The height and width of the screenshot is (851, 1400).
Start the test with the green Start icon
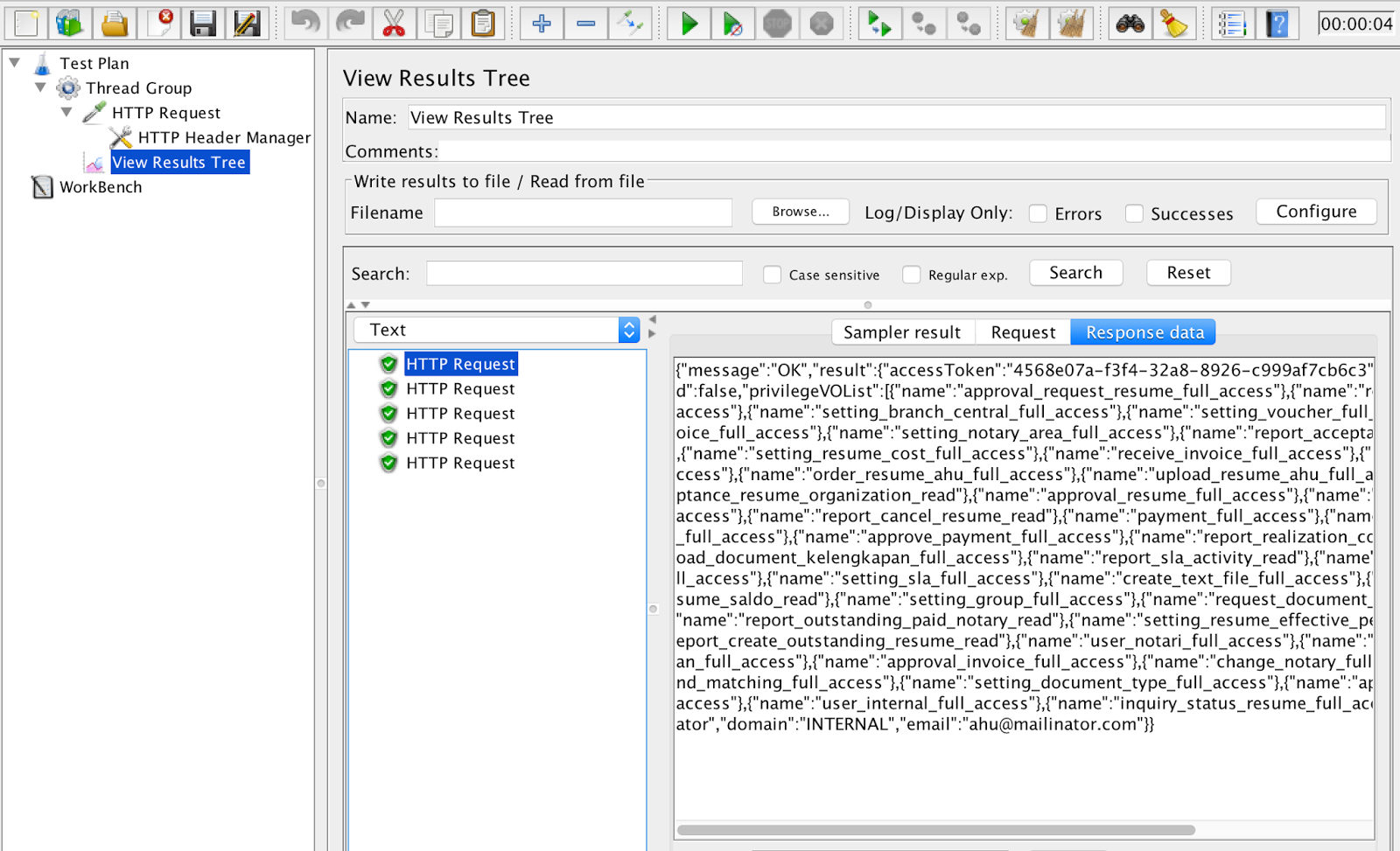point(689,24)
